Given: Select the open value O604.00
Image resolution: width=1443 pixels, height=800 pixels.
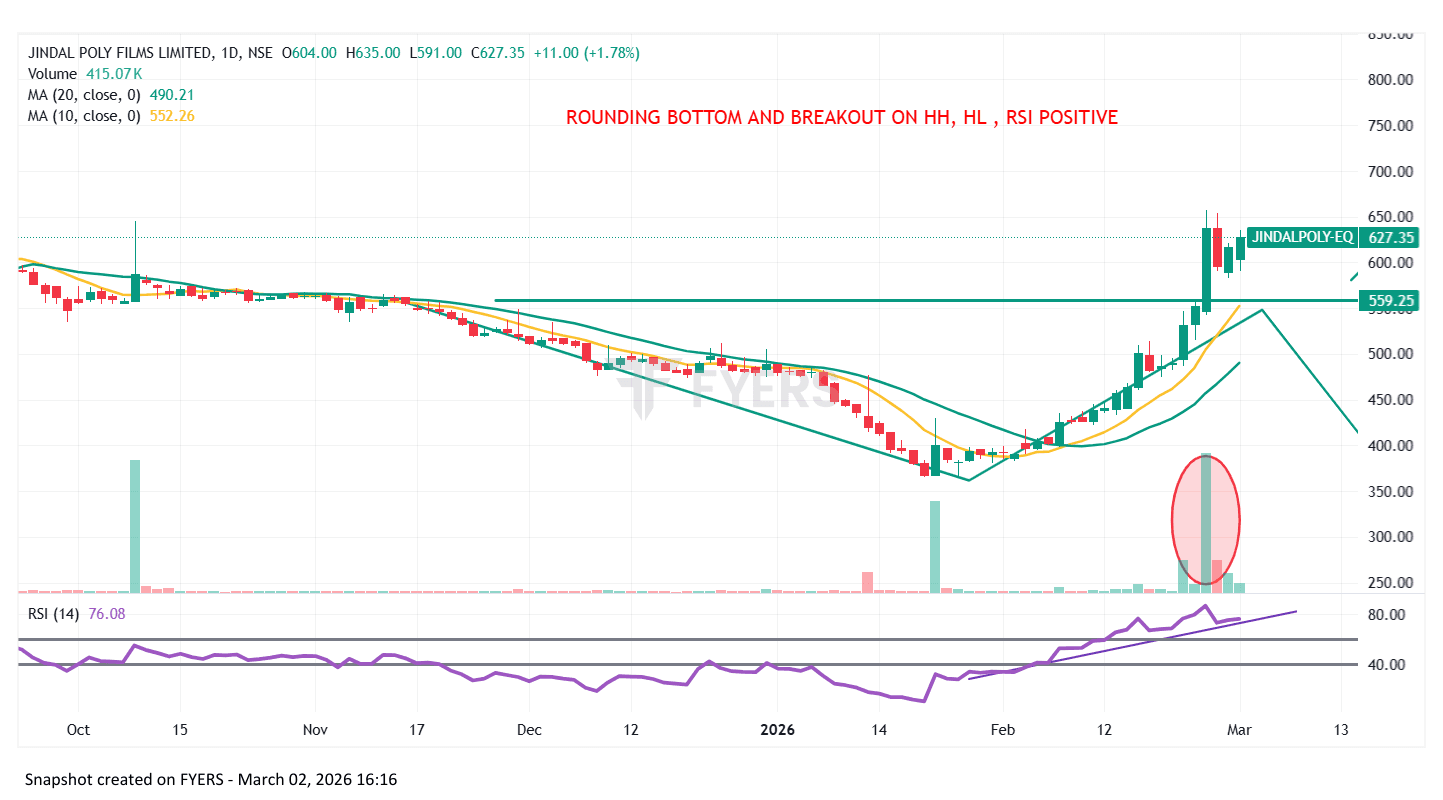Looking at the screenshot, I should 309,53.
